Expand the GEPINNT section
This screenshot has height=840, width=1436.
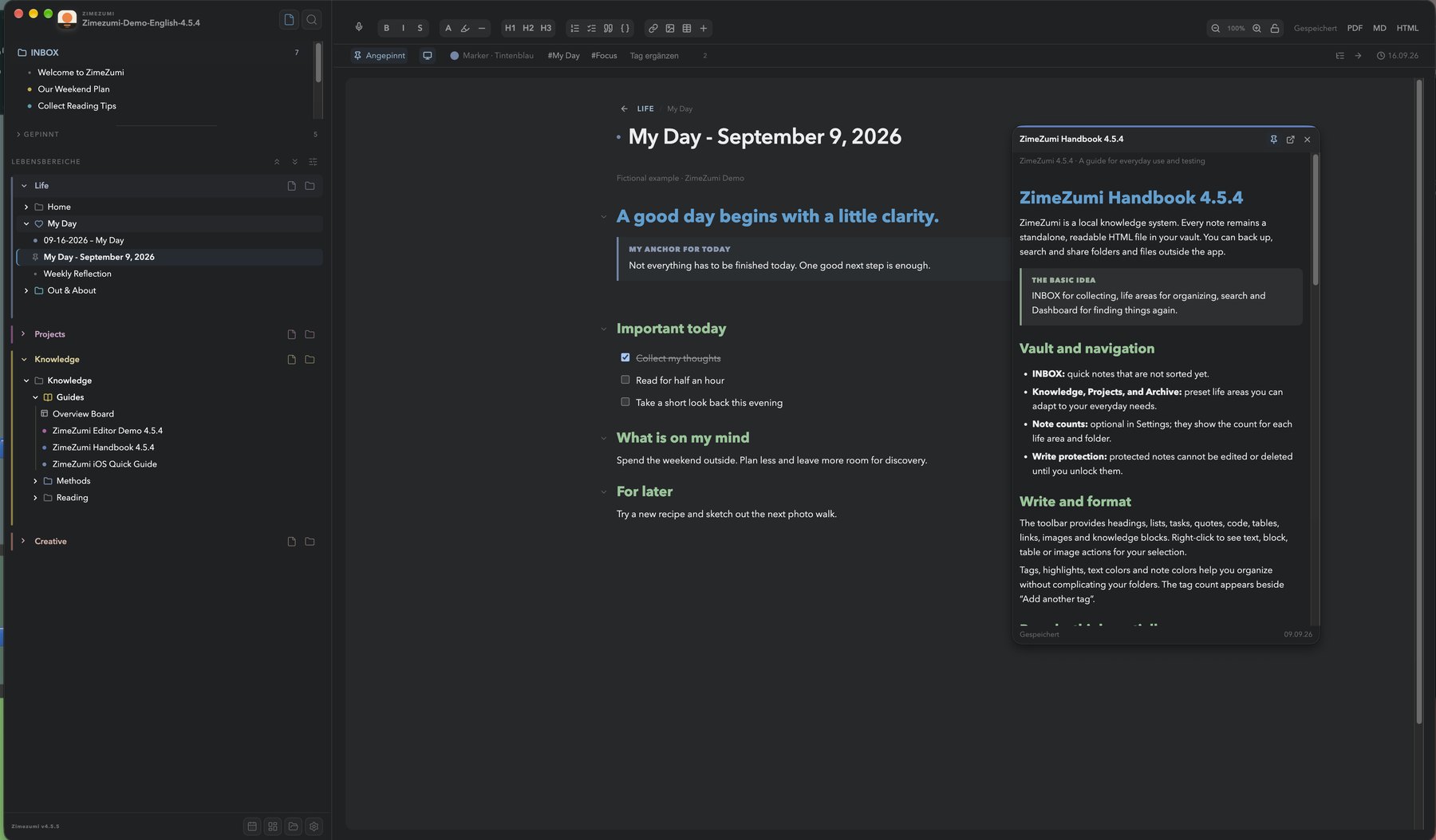18,134
